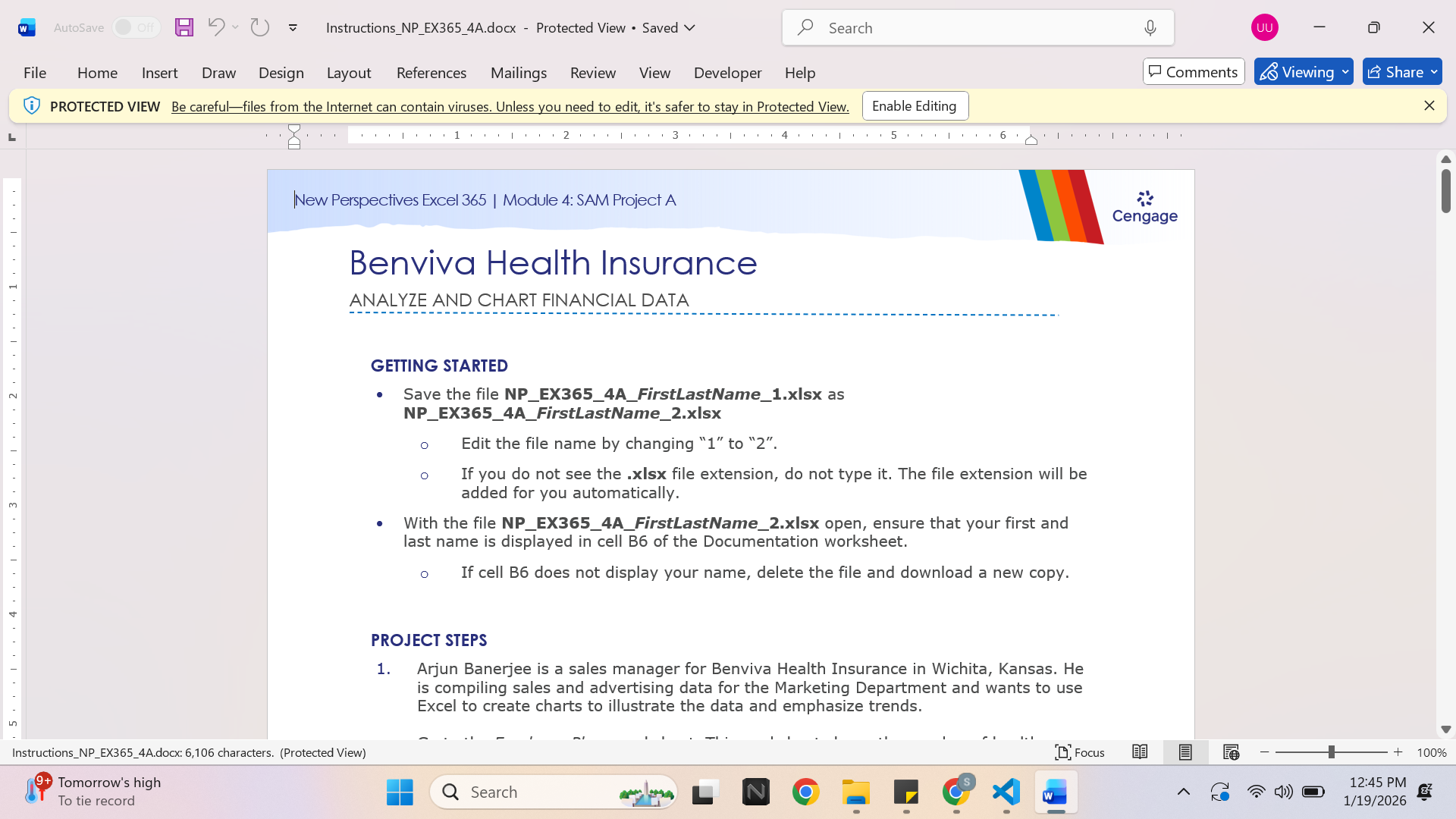Viewport: 1456px width, 819px height.
Task: Click the right indent marker on ruler
Action: tap(1031, 140)
